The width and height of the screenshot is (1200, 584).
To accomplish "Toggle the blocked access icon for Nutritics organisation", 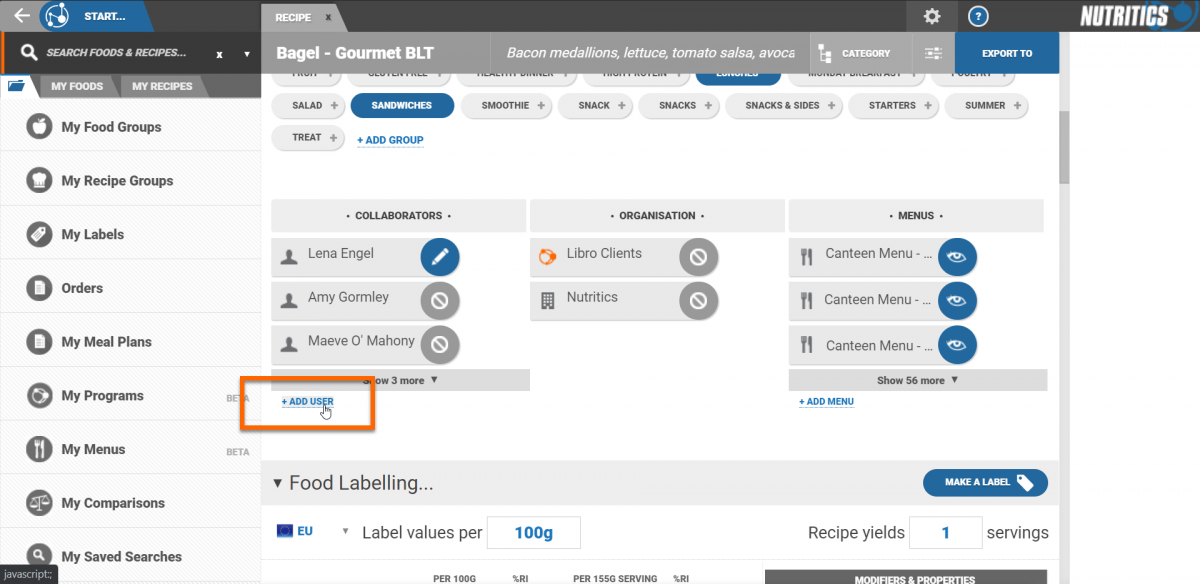I will pyautogui.click(x=698, y=301).
